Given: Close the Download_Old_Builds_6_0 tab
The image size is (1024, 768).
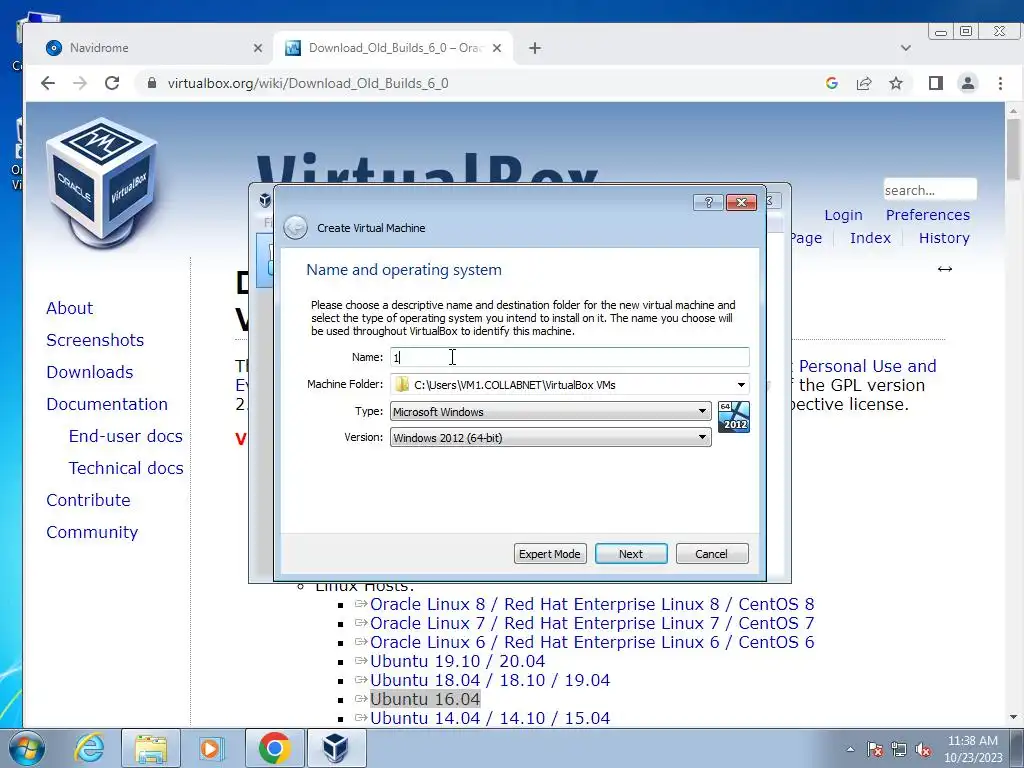Looking at the screenshot, I should (x=497, y=48).
